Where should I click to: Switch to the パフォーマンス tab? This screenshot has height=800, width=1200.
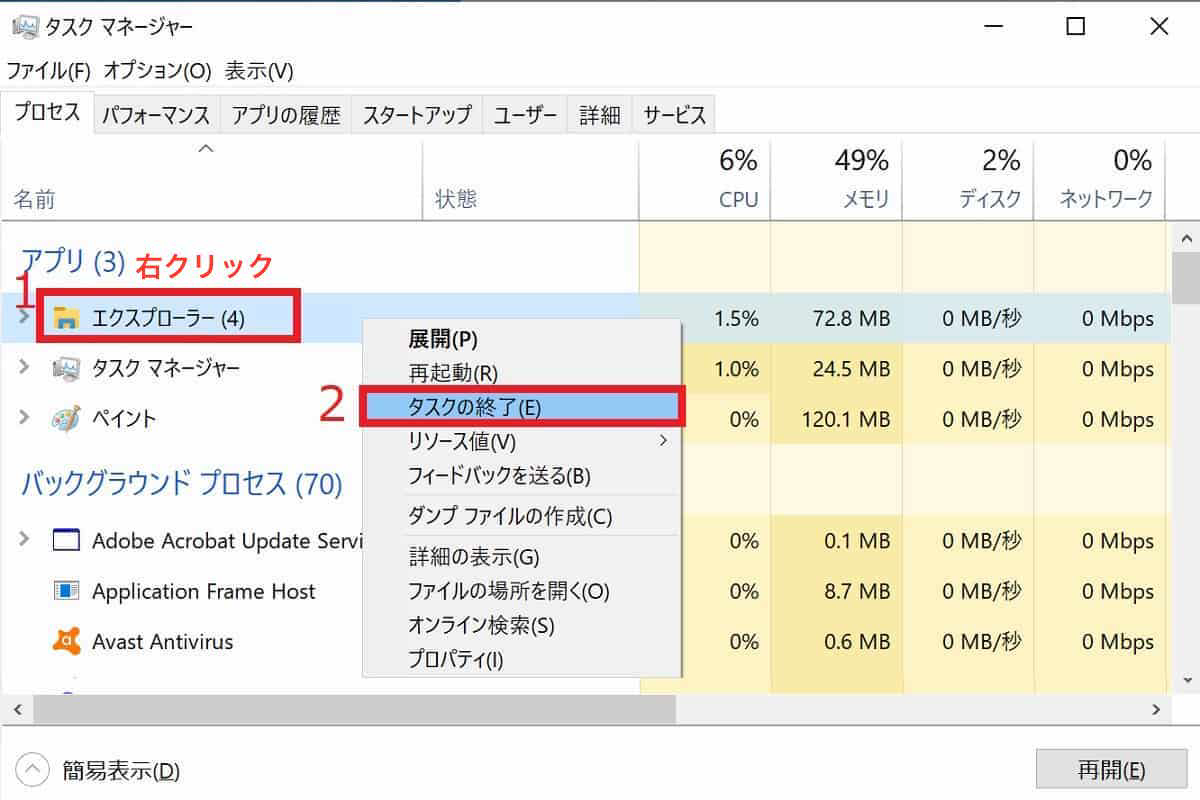coord(156,115)
